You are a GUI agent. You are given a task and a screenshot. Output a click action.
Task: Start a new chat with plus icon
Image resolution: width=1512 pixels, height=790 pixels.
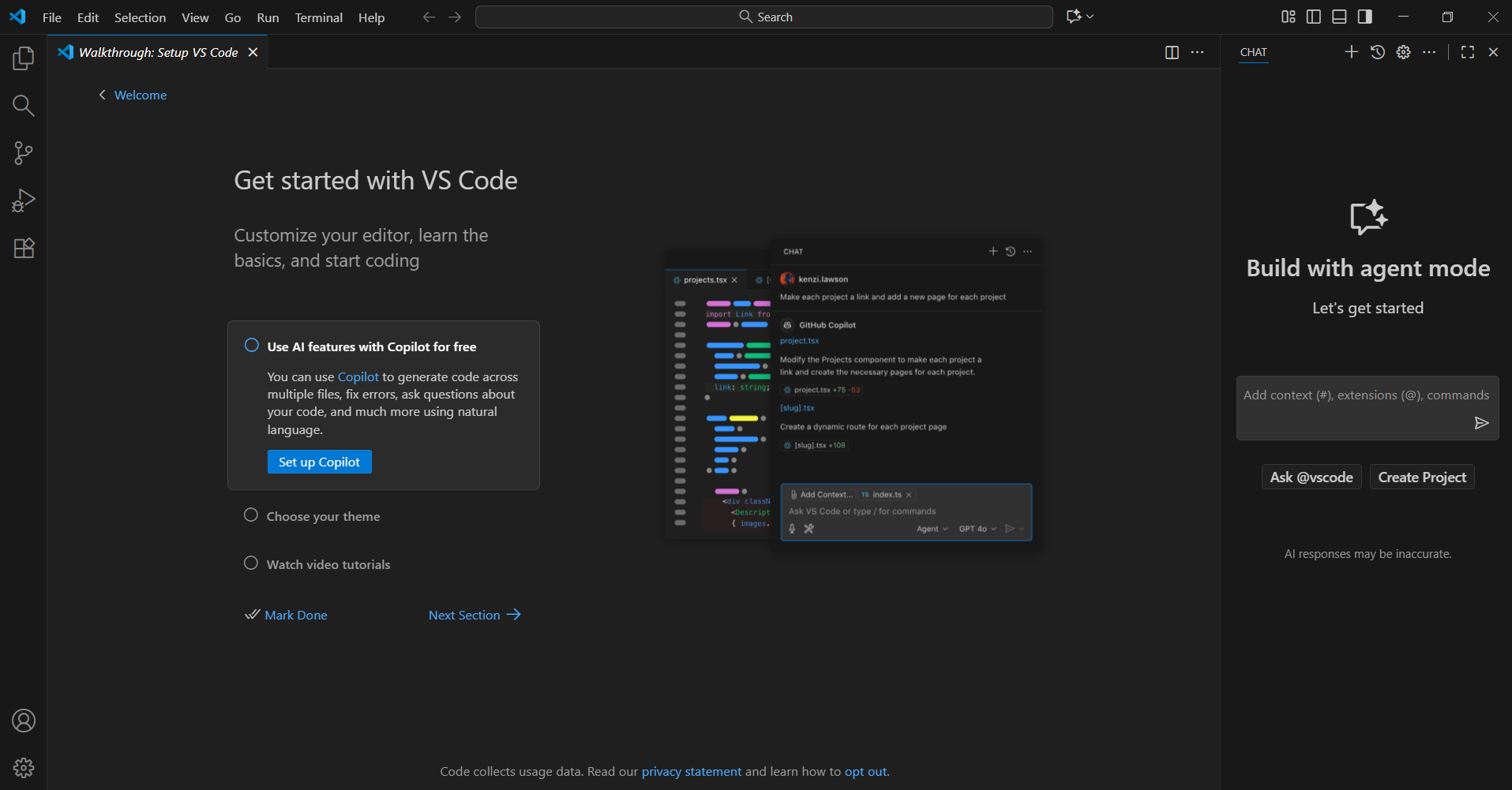[1352, 52]
